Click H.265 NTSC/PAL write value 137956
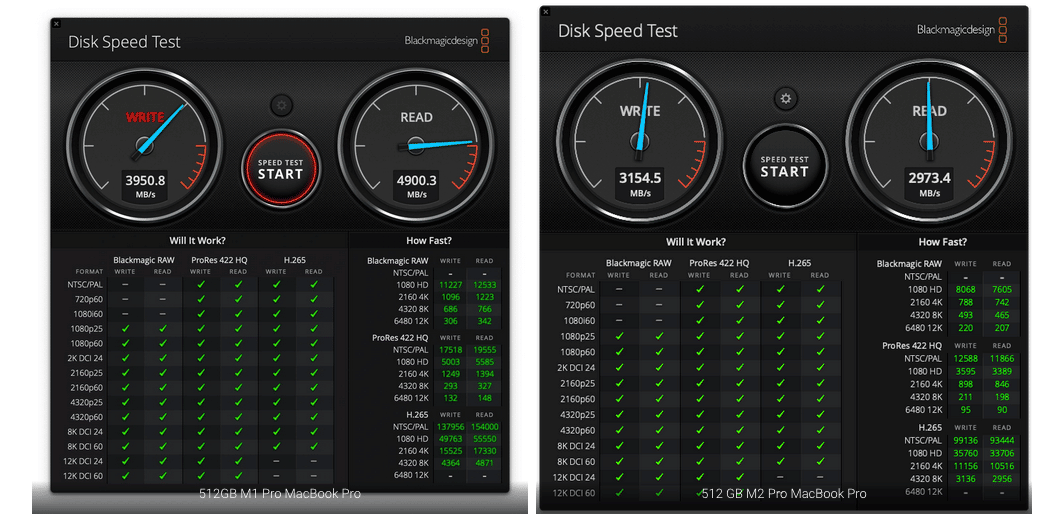 (451, 427)
